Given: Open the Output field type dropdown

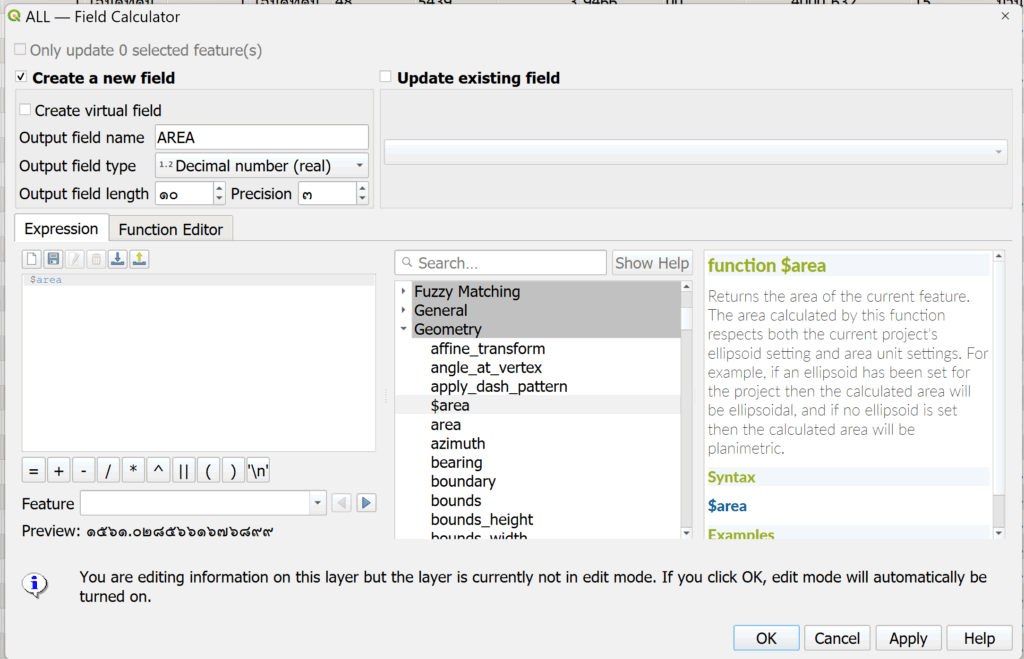Looking at the screenshot, I should coord(261,166).
